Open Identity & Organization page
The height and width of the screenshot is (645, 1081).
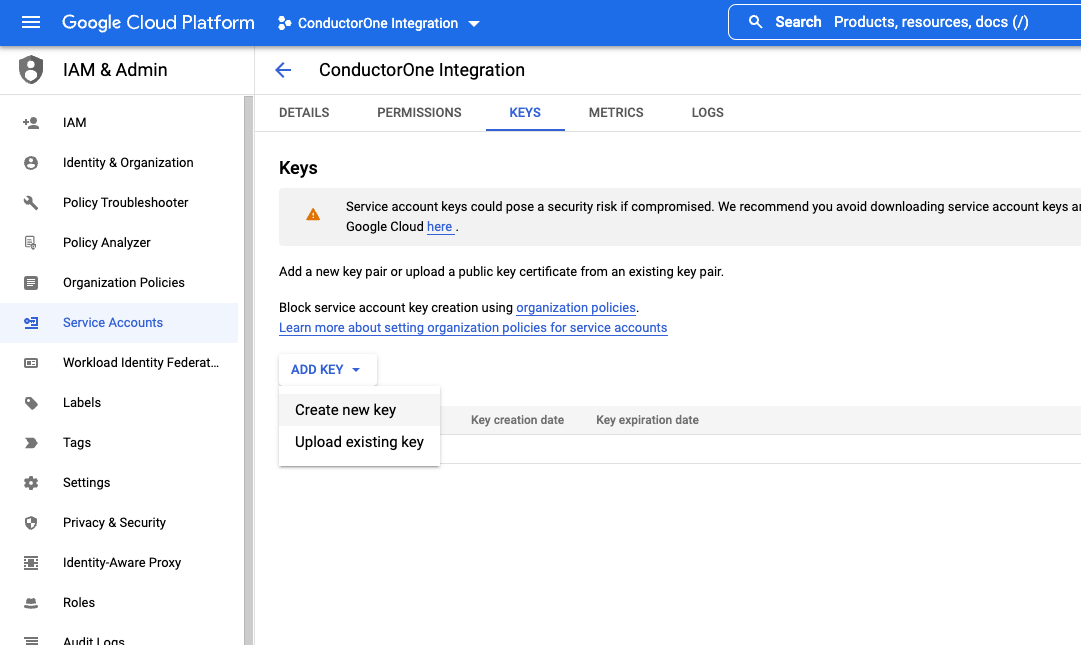pyautogui.click(x=128, y=163)
